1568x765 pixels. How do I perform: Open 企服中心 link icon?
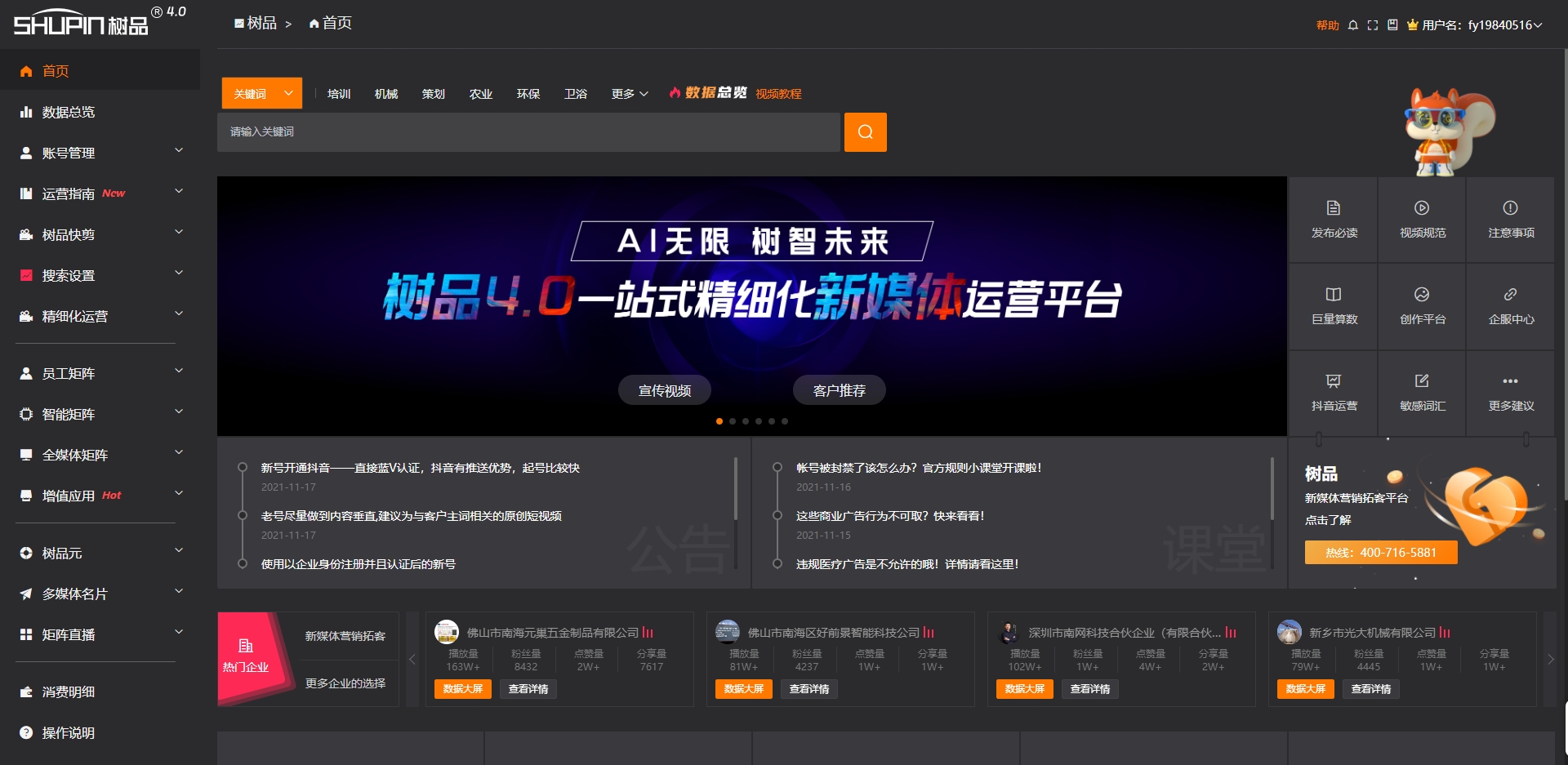pyautogui.click(x=1511, y=295)
